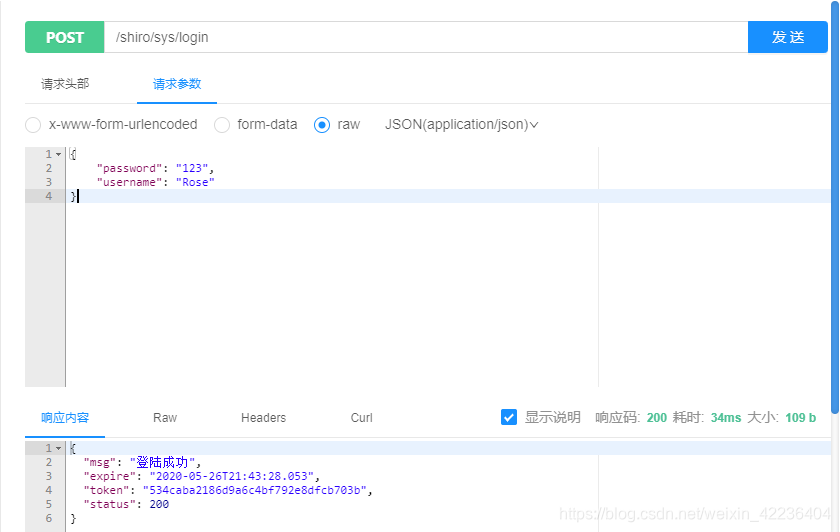Image resolution: width=840 pixels, height=532 pixels.
Task: Click line number 2 in request editor gutter
Action: (49, 168)
